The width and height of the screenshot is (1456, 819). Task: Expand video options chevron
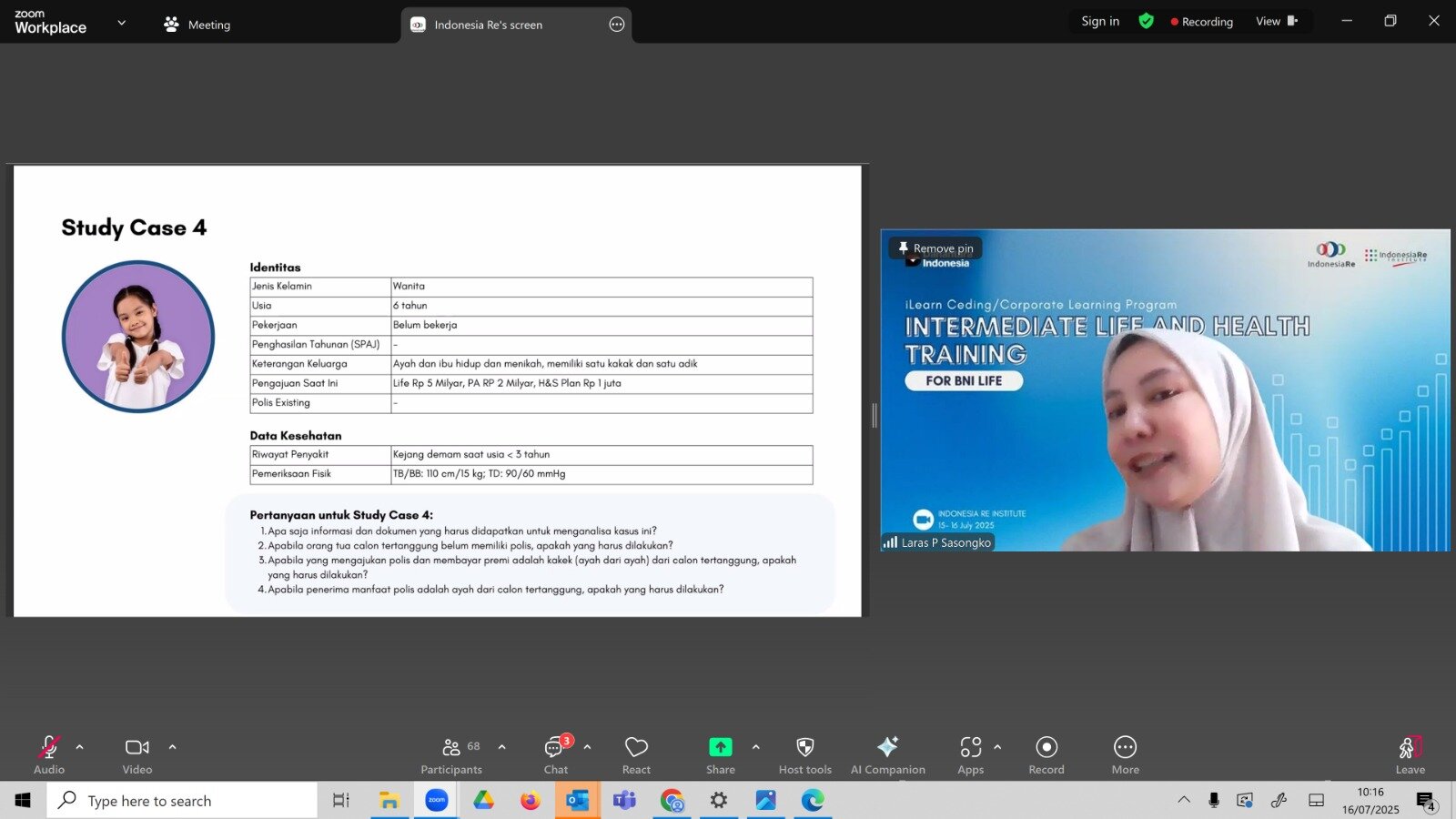(x=172, y=747)
